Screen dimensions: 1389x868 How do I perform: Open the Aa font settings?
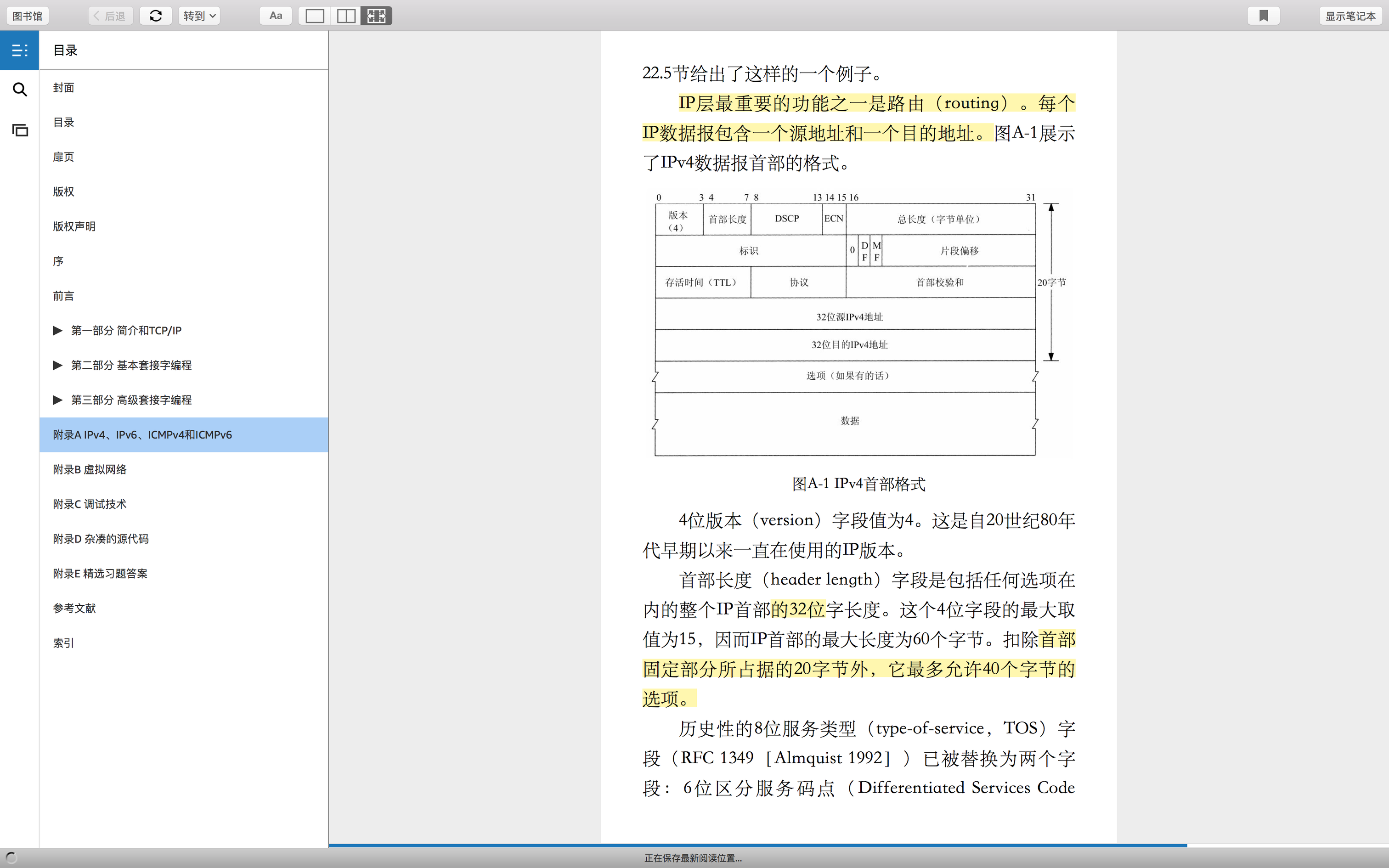tap(276, 16)
